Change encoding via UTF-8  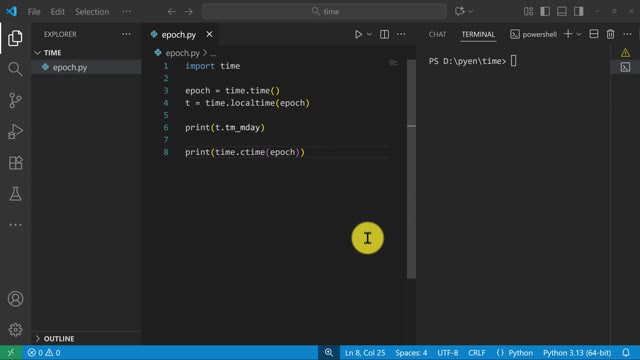click(448, 353)
